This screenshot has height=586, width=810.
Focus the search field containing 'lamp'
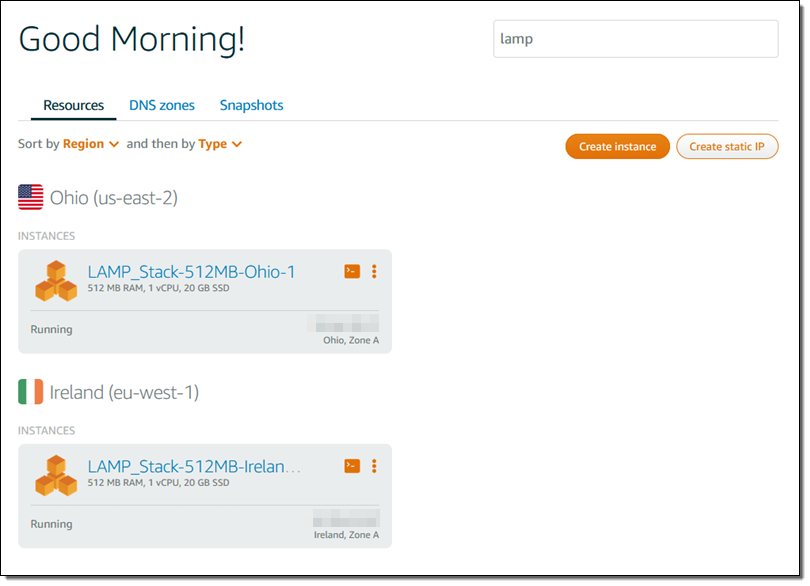(635, 39)
